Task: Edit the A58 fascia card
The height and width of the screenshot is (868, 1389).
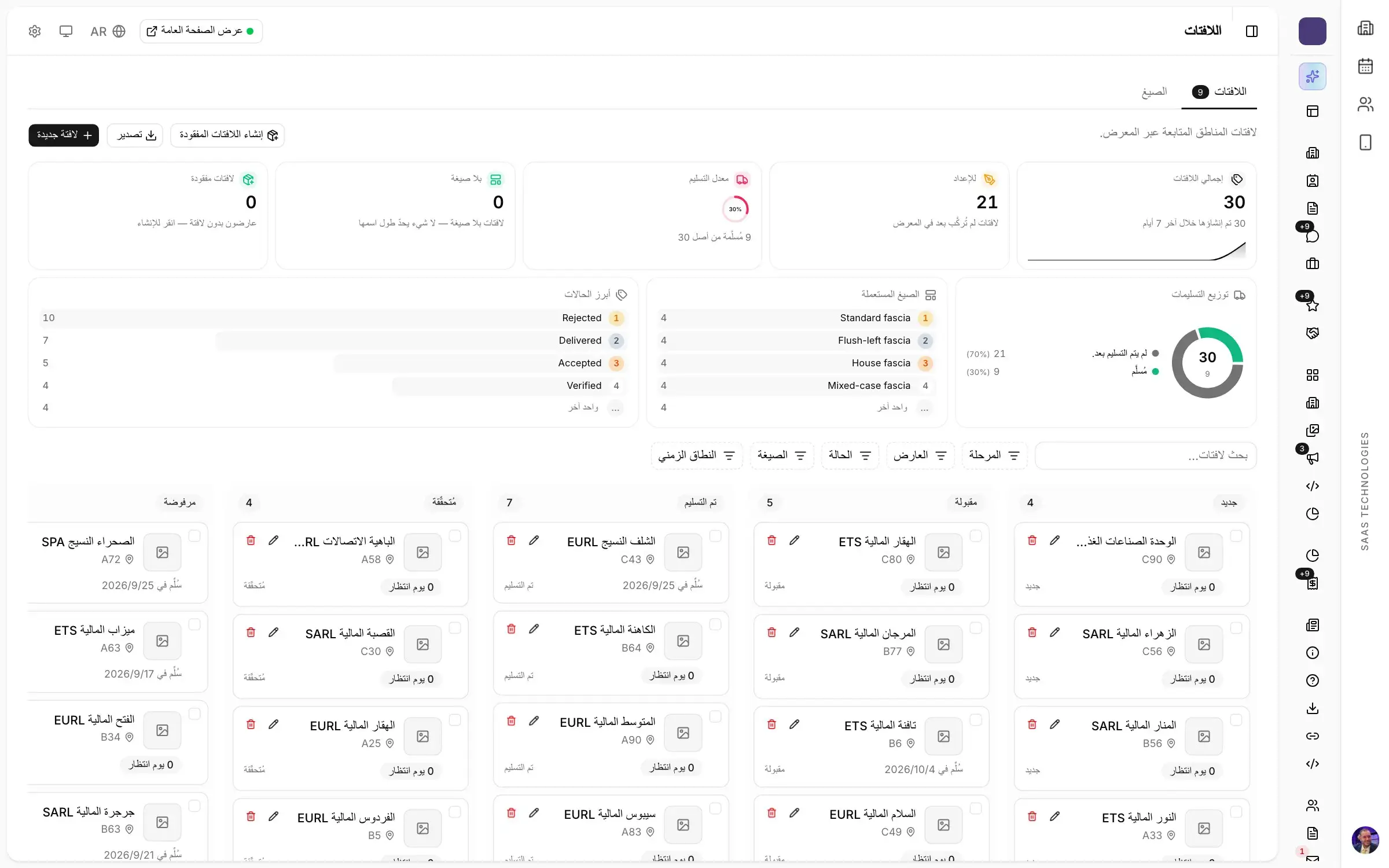Action: point(273,540)
